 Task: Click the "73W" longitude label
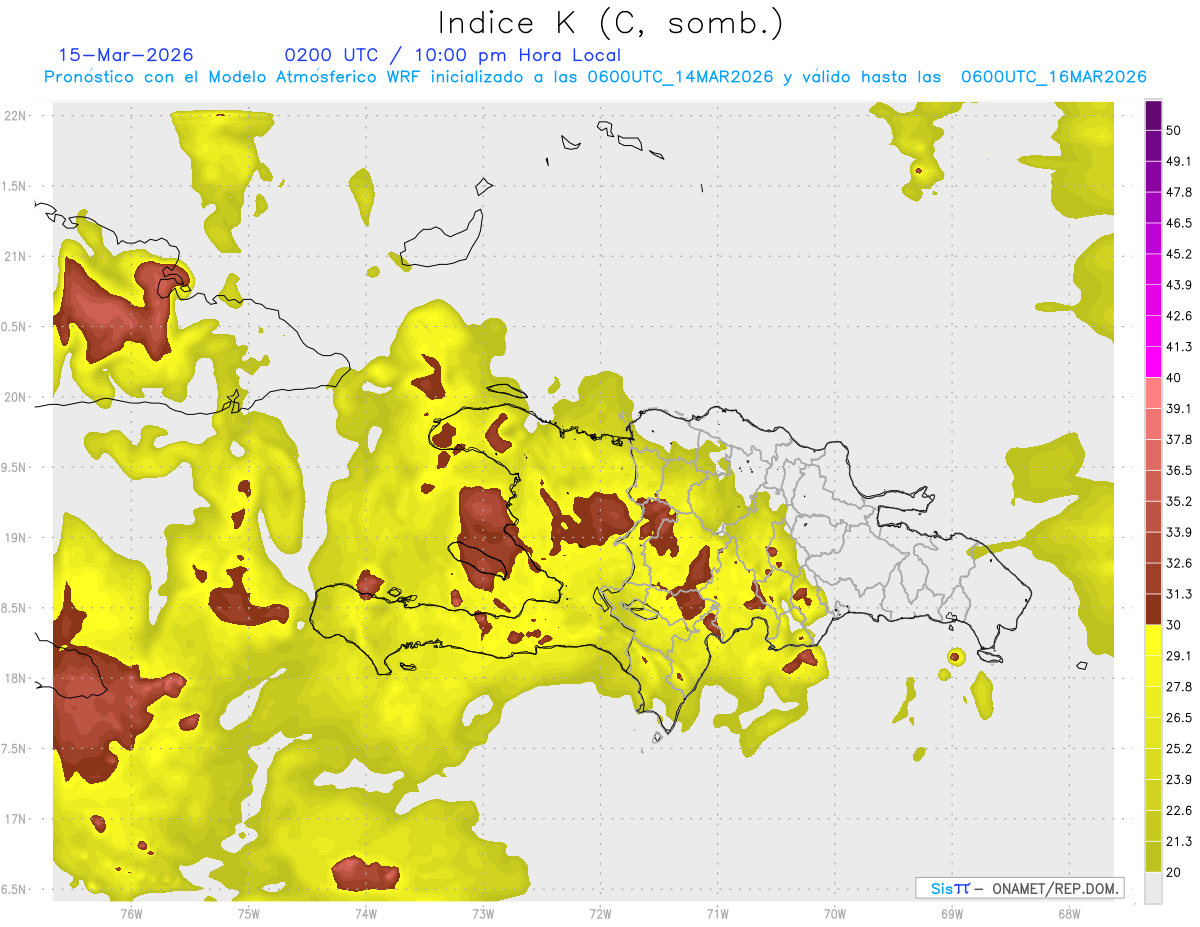[483, 914]
